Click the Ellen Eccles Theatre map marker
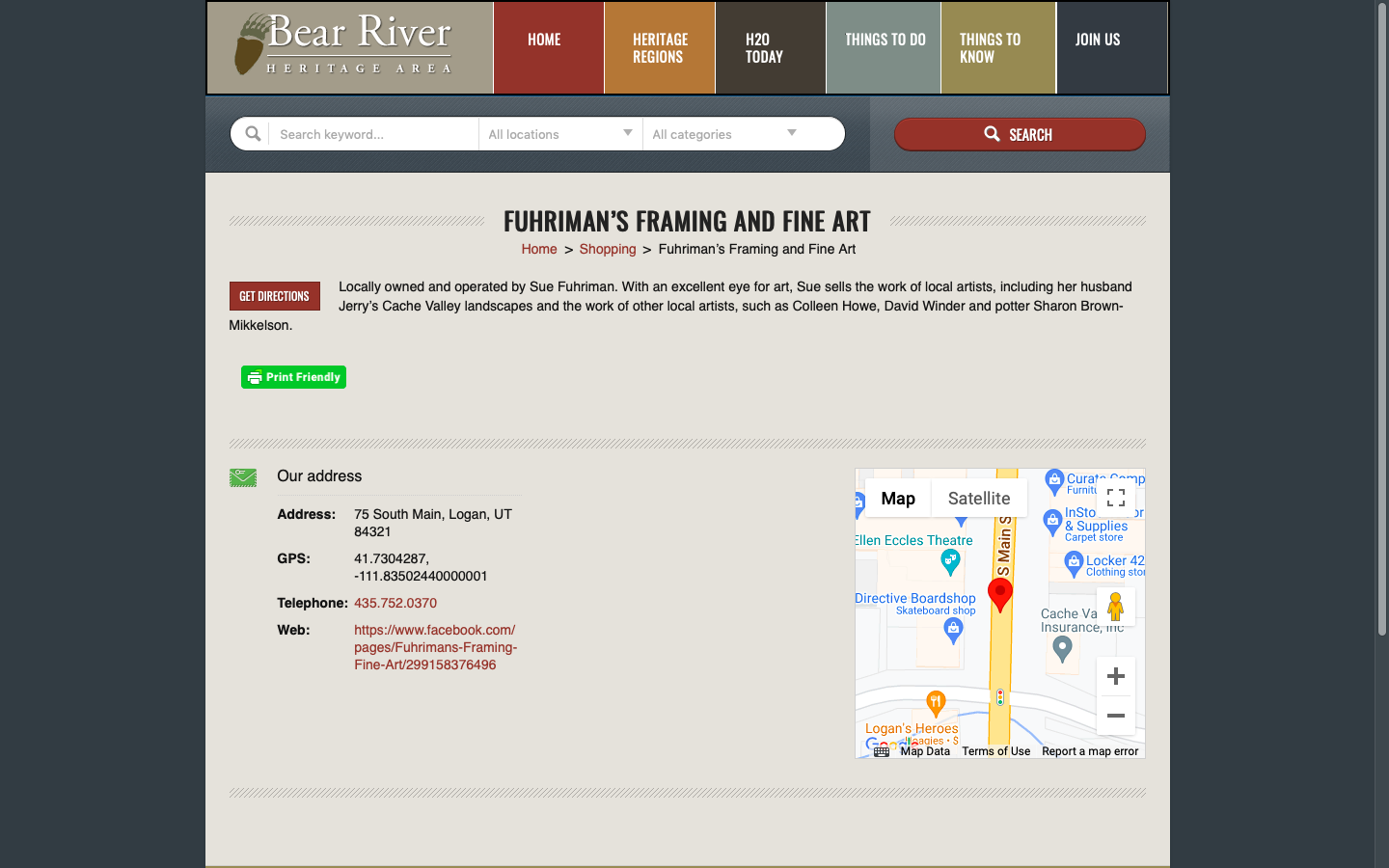Image resolution: width=1389 pixels, height=868 pixels. [x=950, y=560]
